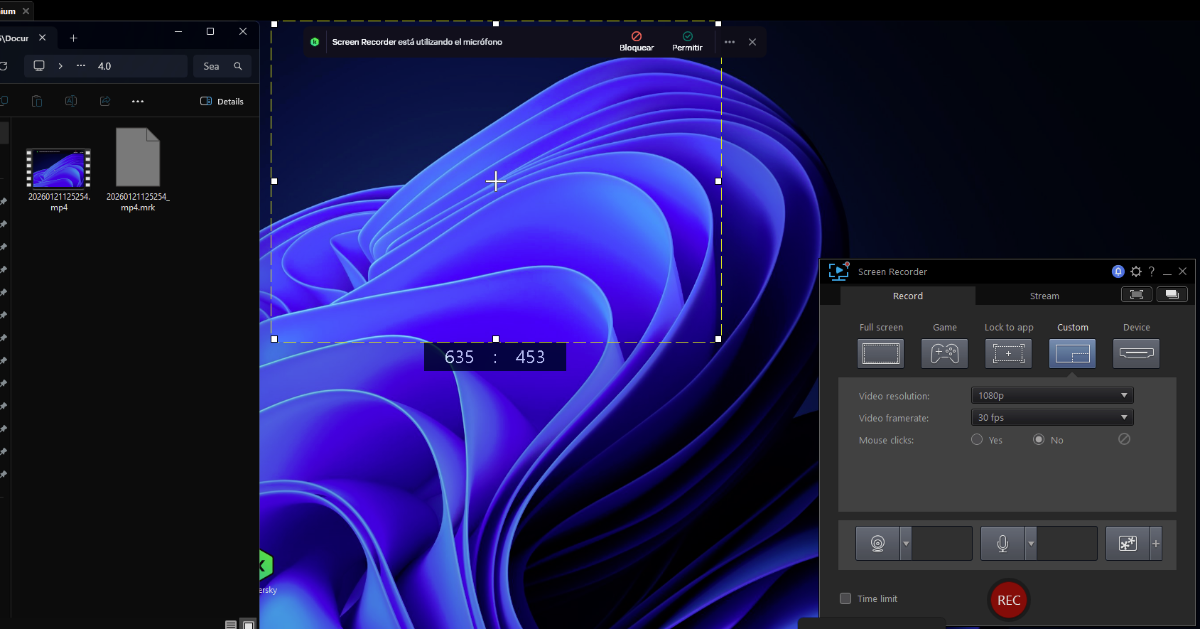Open the Video framerate dropdown
Screen dimensions: 1200x629
coord(1052,418)
